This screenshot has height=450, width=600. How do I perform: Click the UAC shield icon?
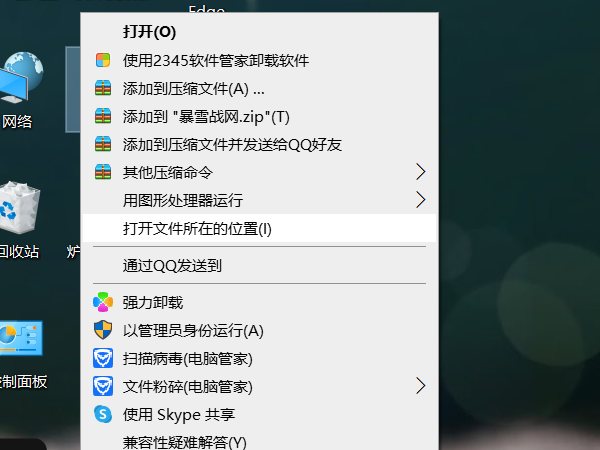tap(103, 330)
